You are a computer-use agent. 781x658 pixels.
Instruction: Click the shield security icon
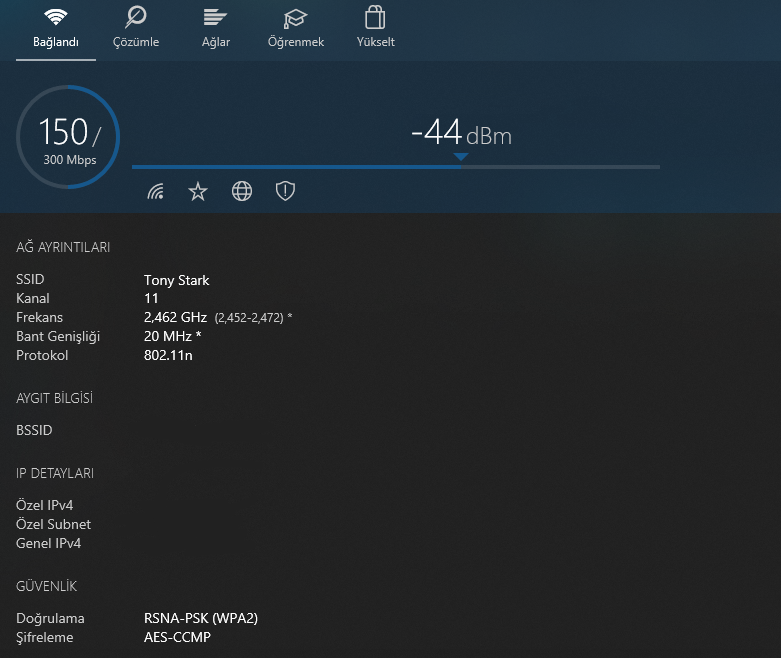click(x=285, y=191)
